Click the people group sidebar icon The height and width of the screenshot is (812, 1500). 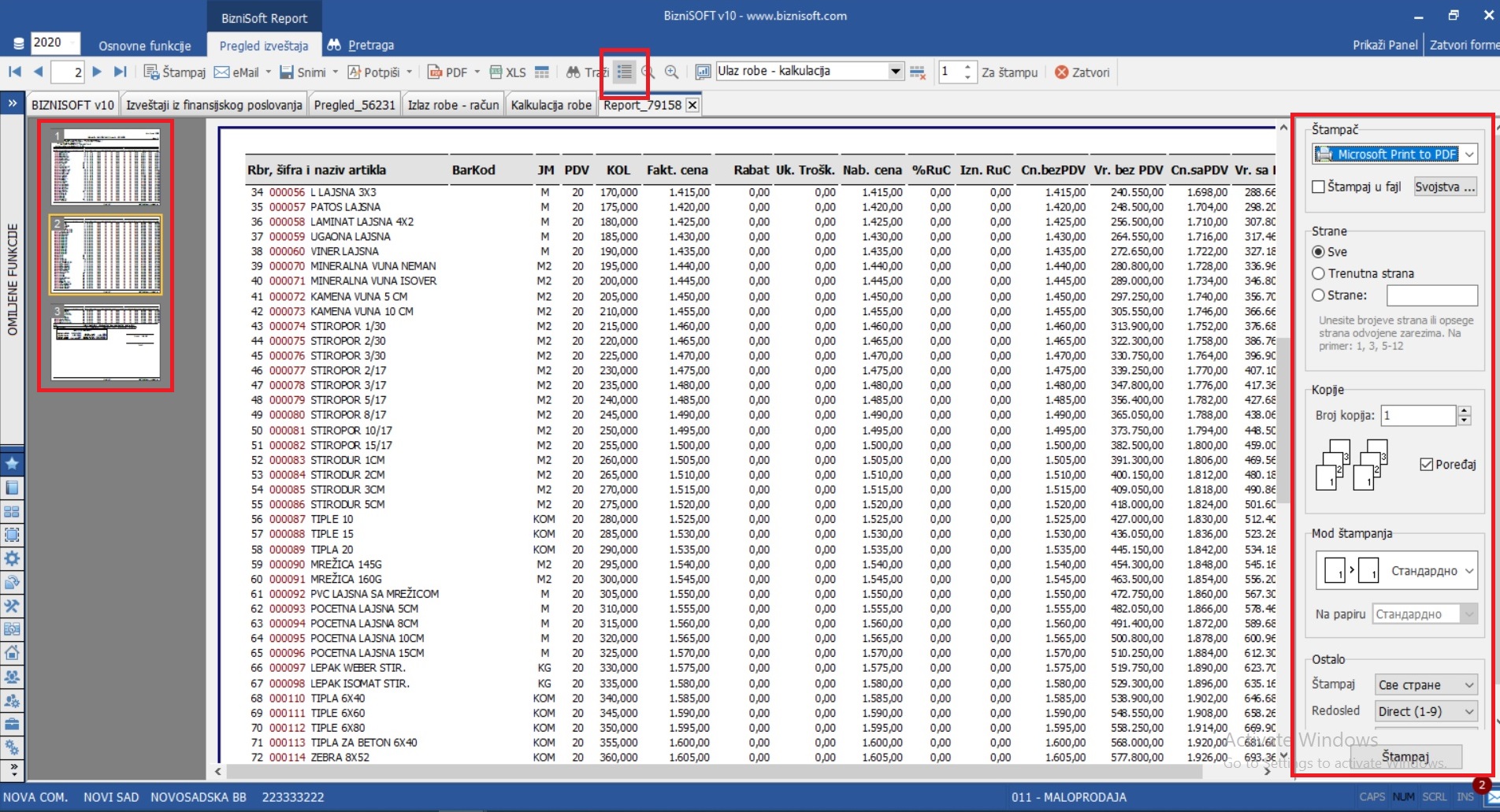12,677
